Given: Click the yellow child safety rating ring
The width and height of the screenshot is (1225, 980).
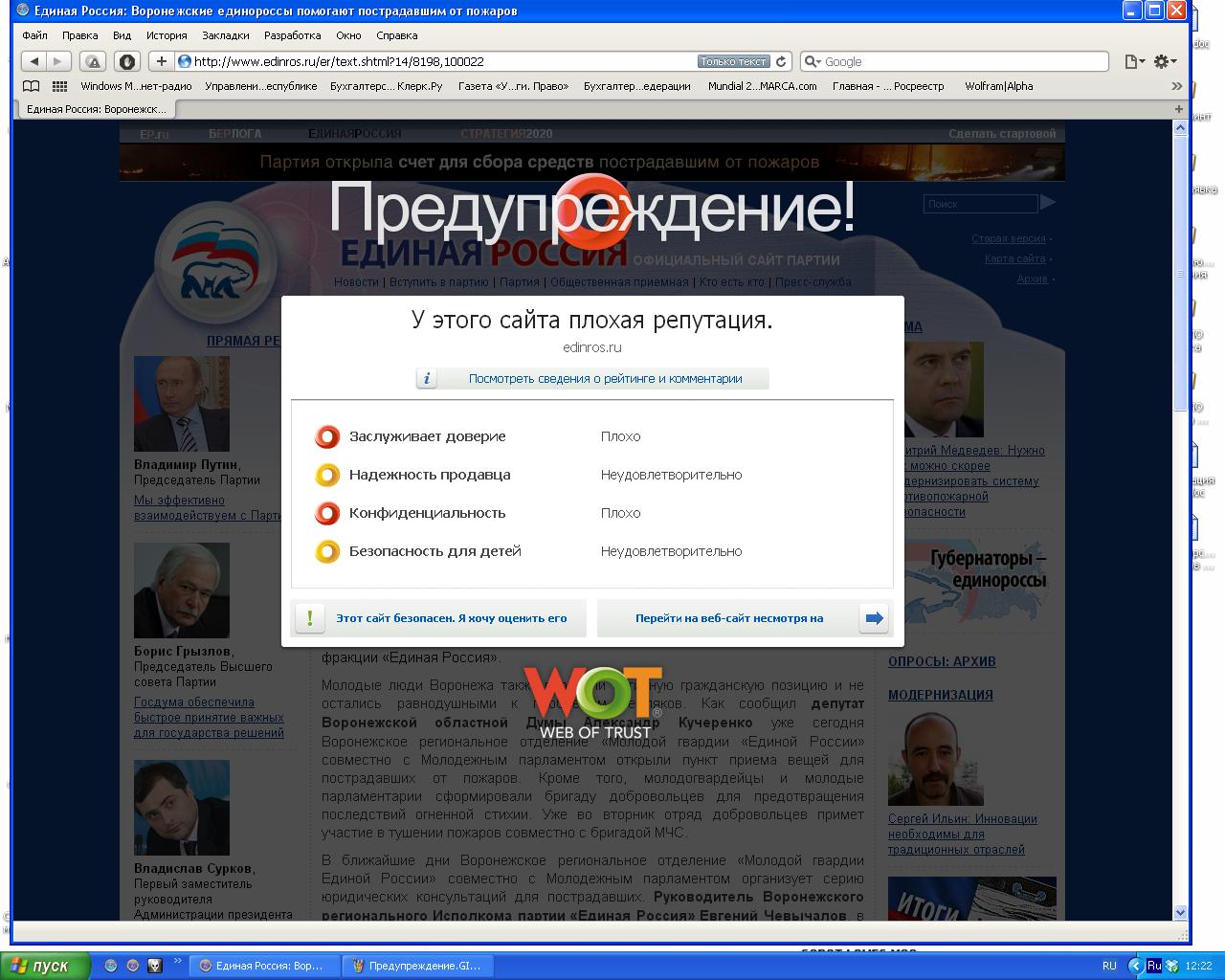Looking at the screenshot, I should (x=327, y=551).
